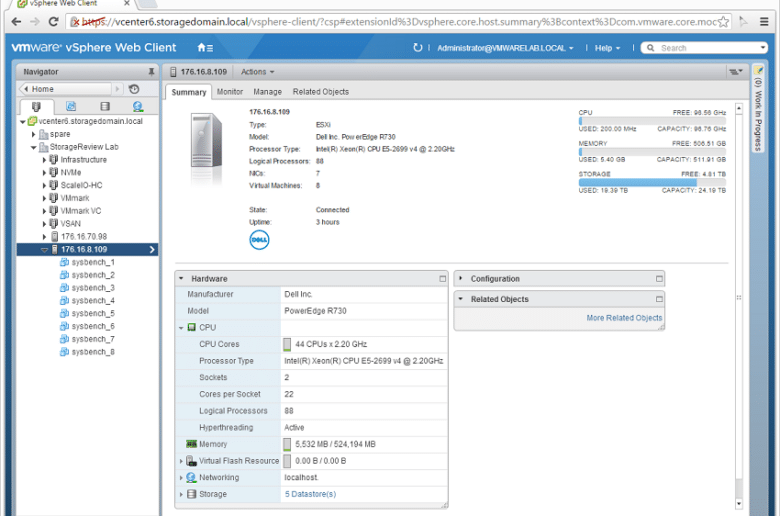Click the Networking row icon in Hardware
The image size is (780, 516).
point(191,477)
